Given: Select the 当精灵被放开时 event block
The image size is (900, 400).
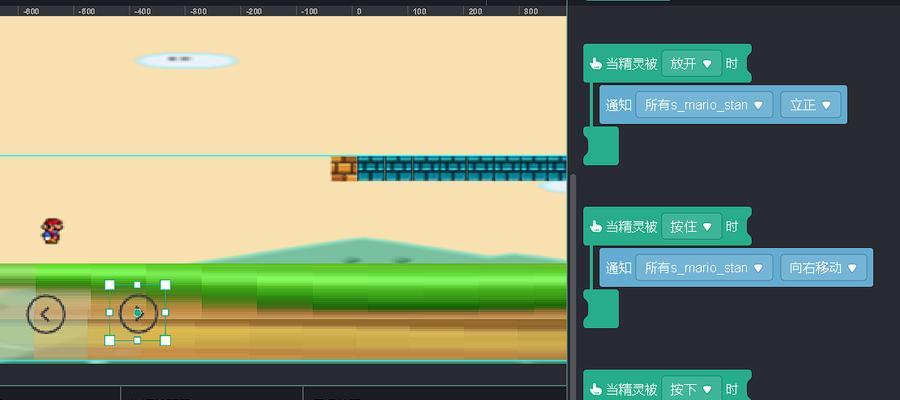Looking at the screenshot, I should 667,63.
